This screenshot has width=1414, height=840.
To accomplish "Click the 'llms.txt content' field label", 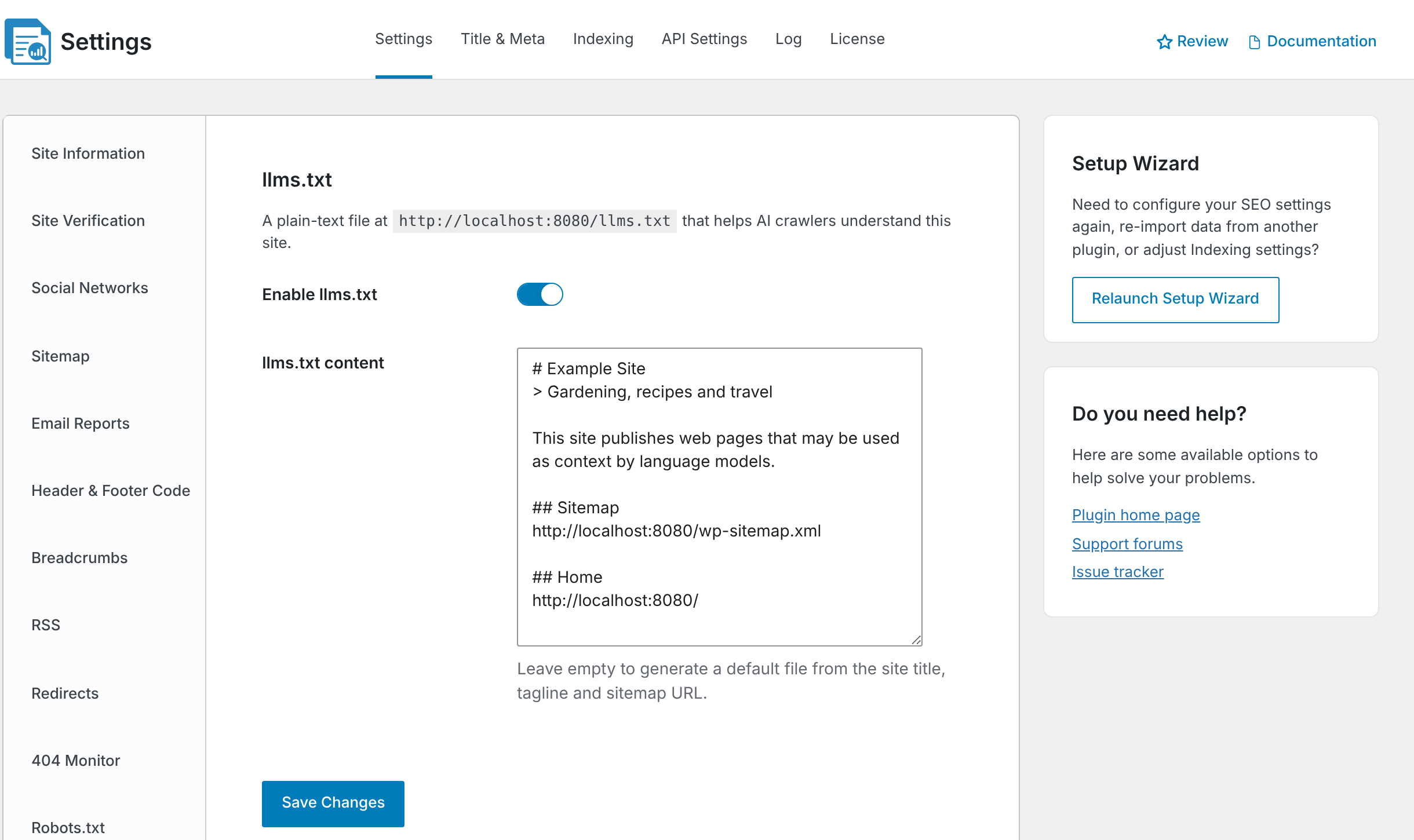I will coord(323,363).
